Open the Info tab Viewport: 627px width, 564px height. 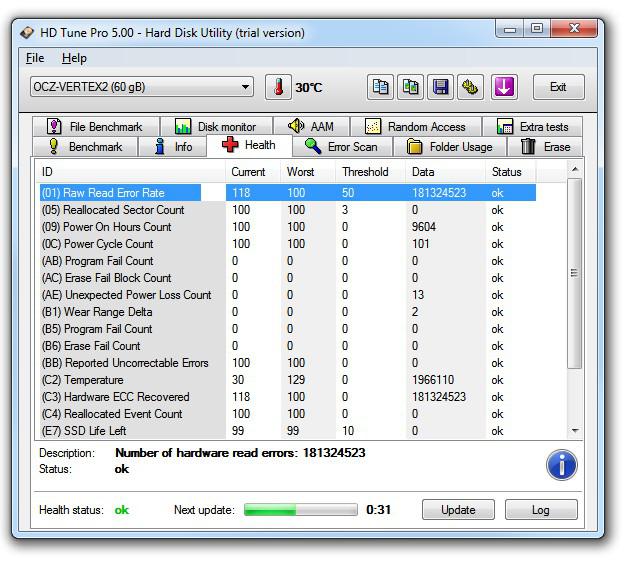[x=173, y=147]
